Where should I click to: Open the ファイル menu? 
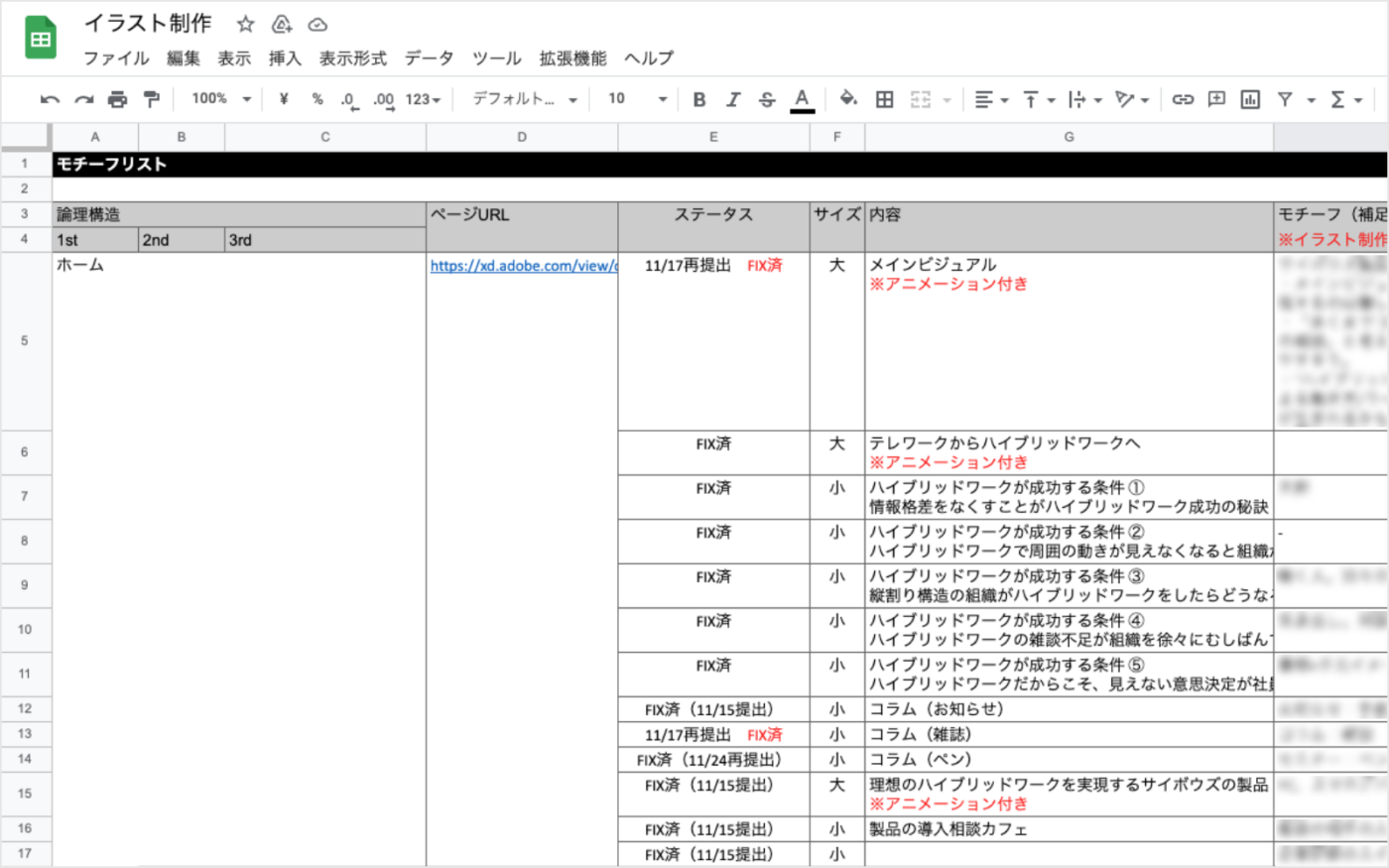tap(116, 59)
